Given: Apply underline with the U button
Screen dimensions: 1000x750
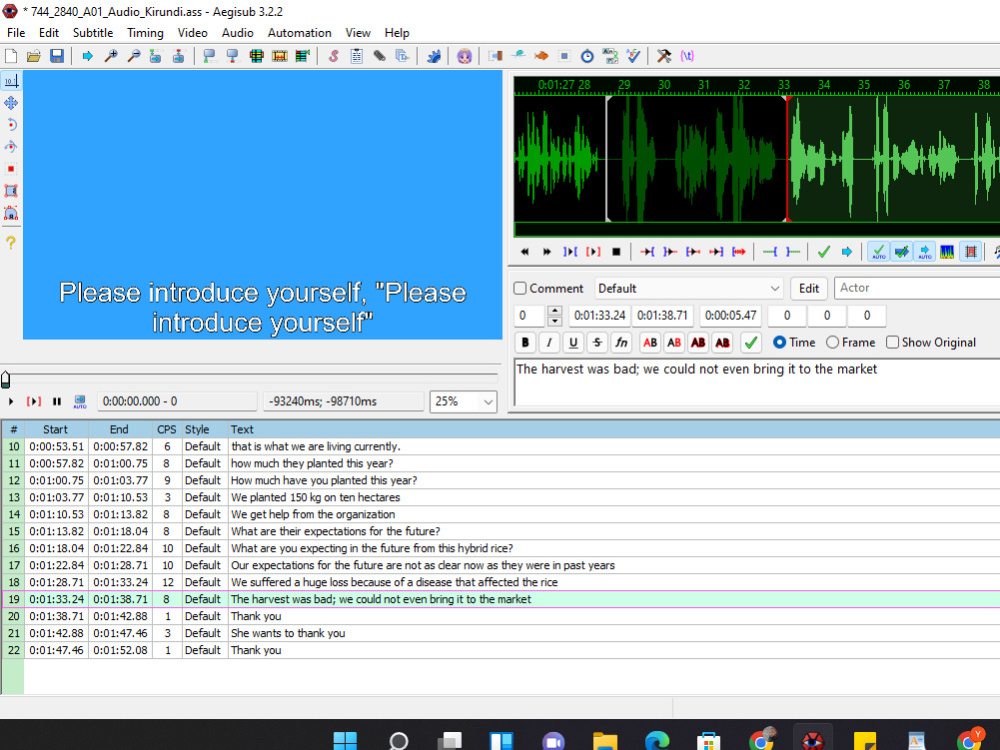Looking at the screenshot, I should pos(573,342).
